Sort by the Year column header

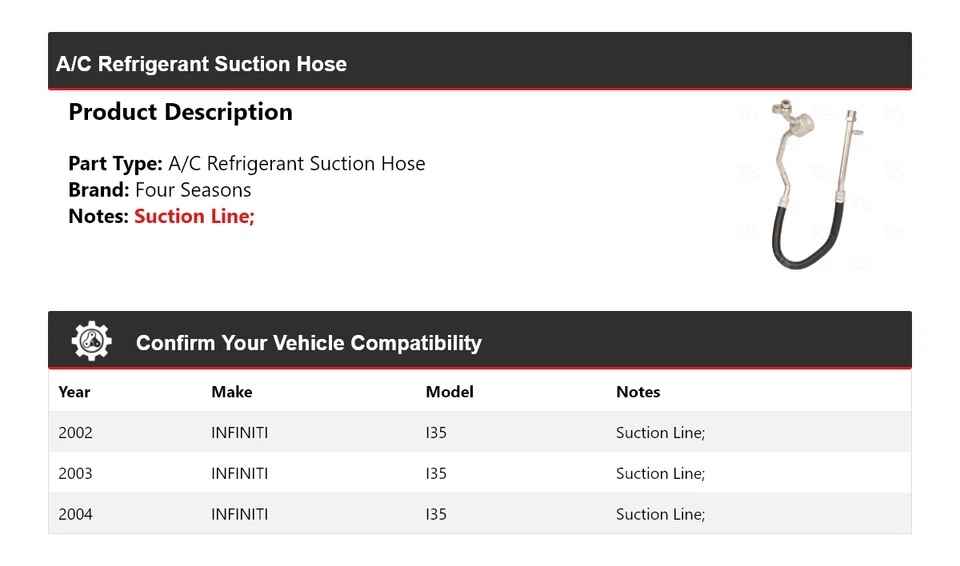[74, 392]
